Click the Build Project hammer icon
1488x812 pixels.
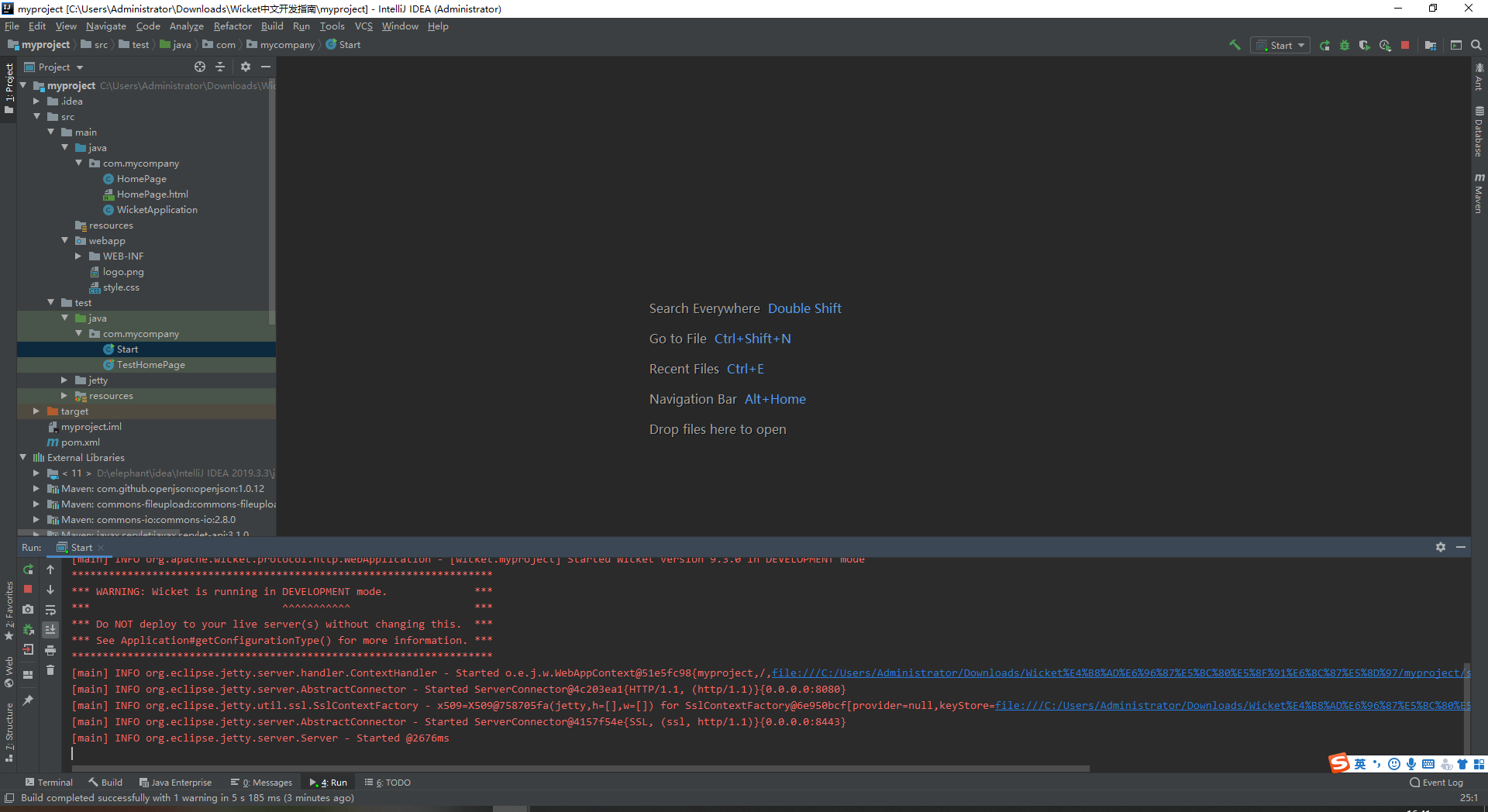click(x=1235, y=45)
